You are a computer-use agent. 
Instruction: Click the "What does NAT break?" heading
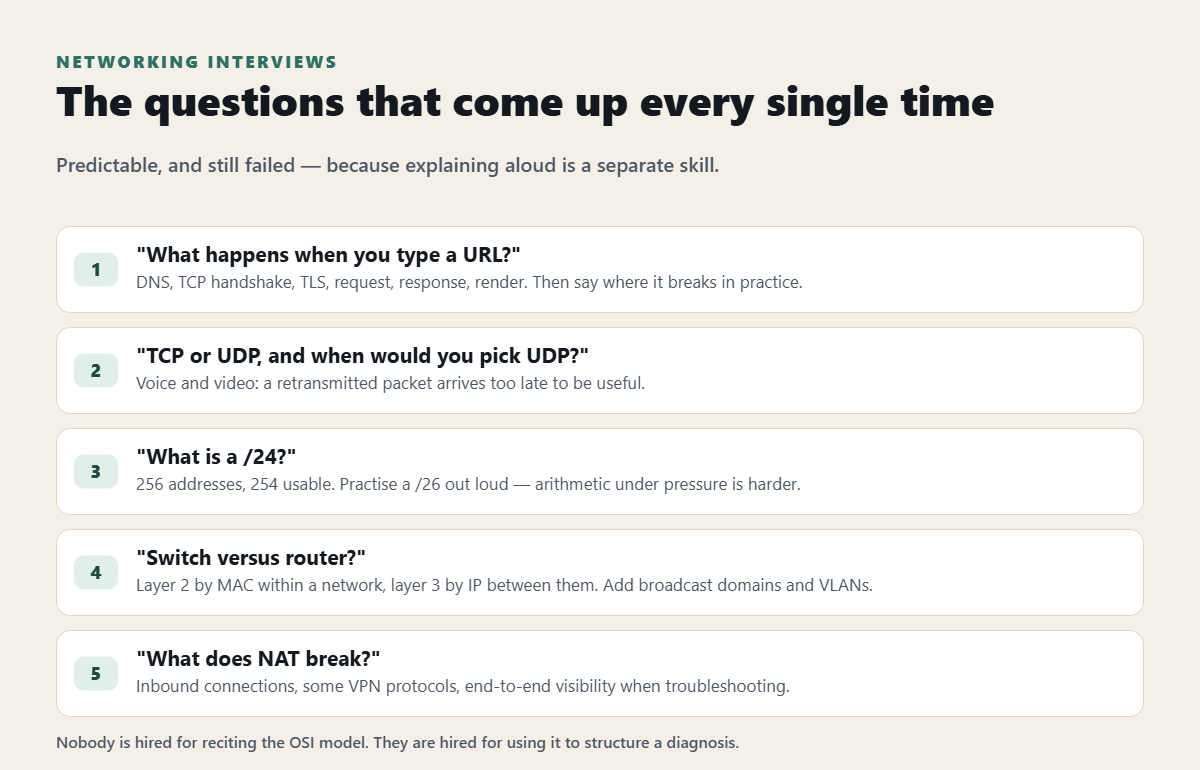point(258,659)
